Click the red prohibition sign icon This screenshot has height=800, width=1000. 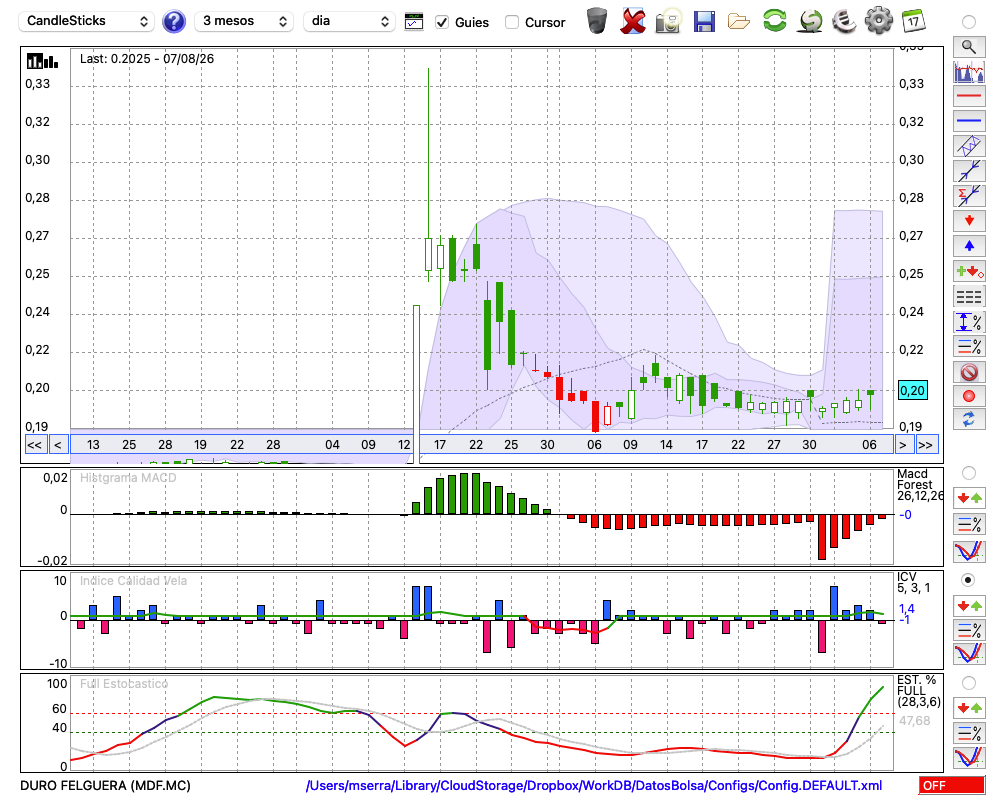969,371
